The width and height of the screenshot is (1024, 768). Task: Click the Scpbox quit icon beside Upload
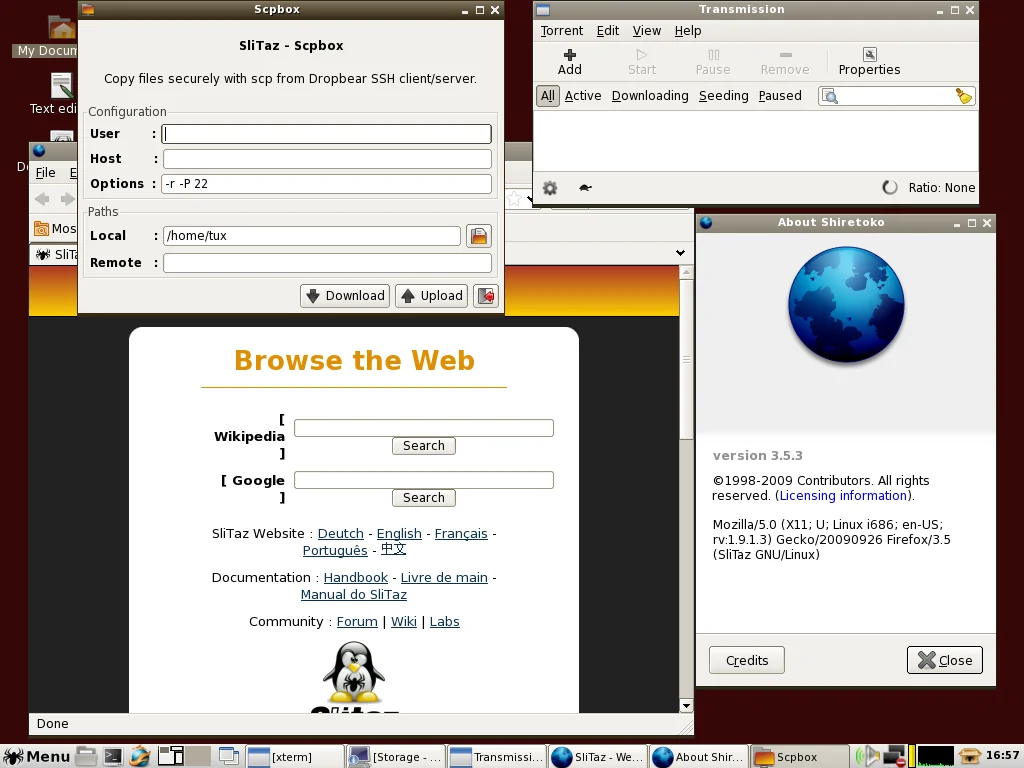point(486,296)
